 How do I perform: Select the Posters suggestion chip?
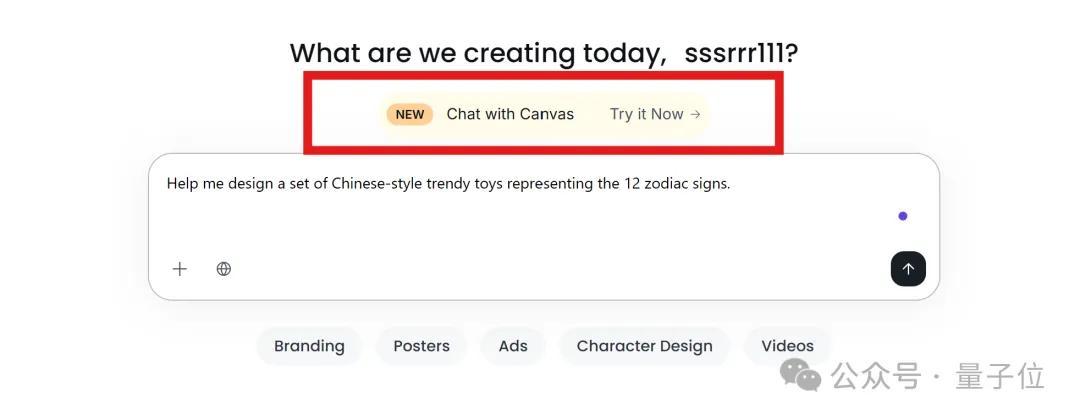(x=422, y=346)
